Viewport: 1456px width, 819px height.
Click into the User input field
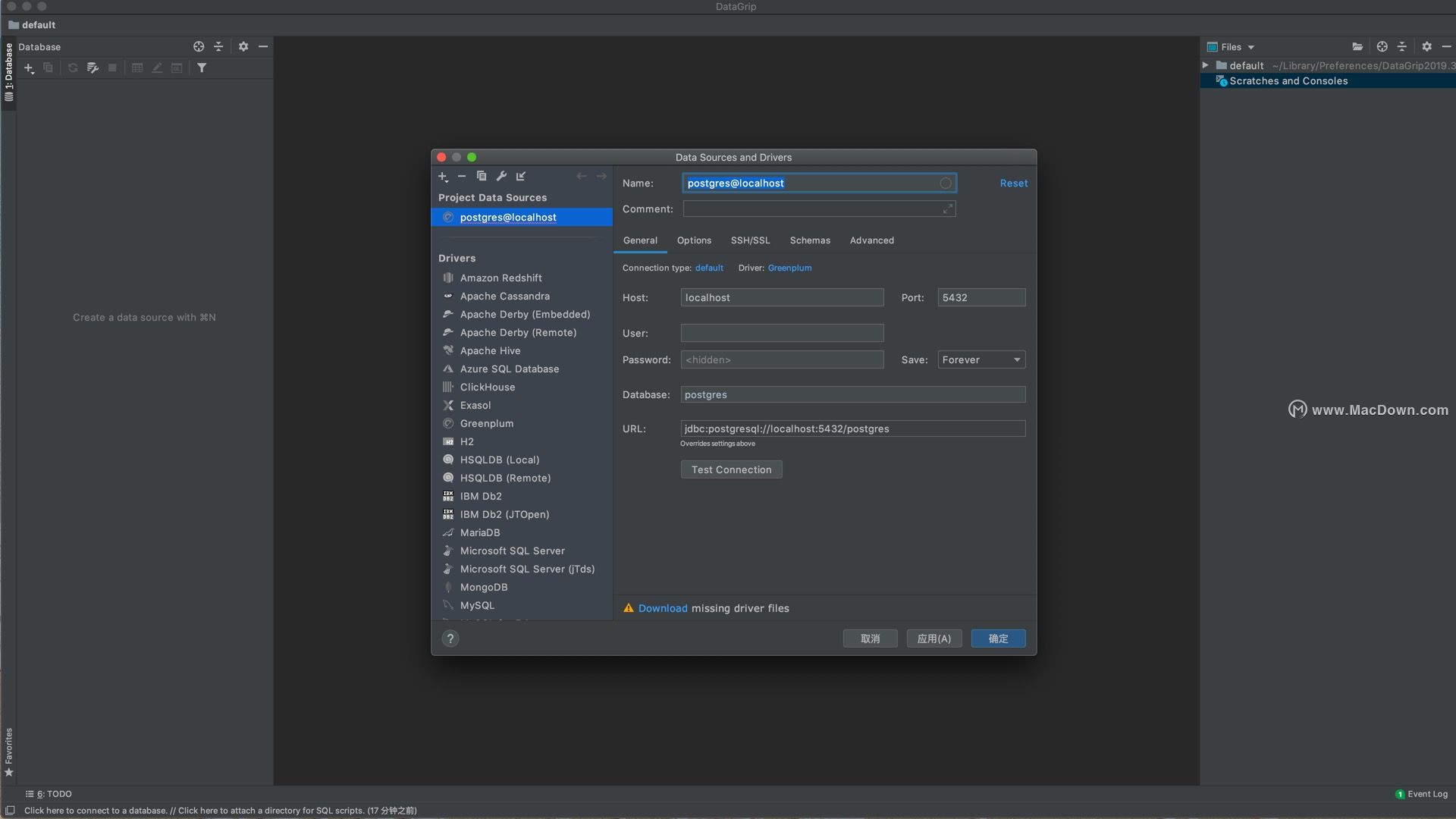pos(782,334)
